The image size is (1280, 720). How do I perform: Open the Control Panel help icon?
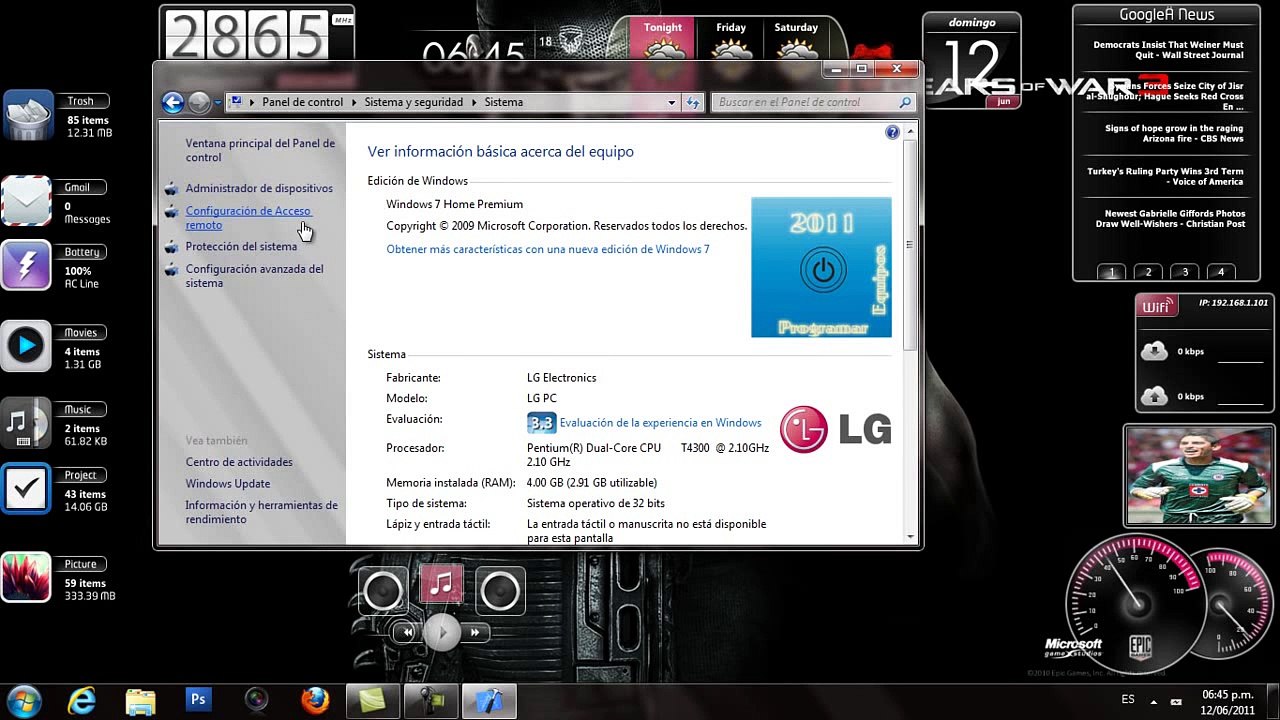(x=892, y=132)
